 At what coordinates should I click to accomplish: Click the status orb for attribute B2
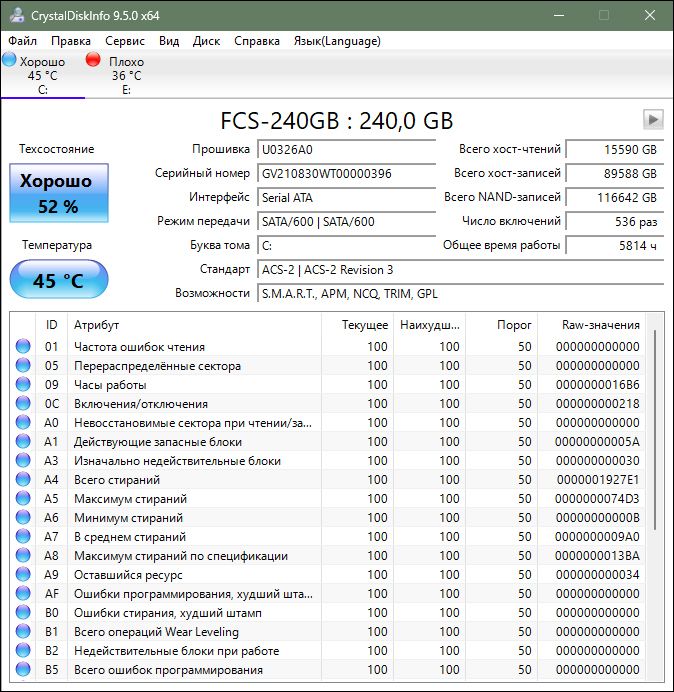pyautogui.click(x=23, y=650)
